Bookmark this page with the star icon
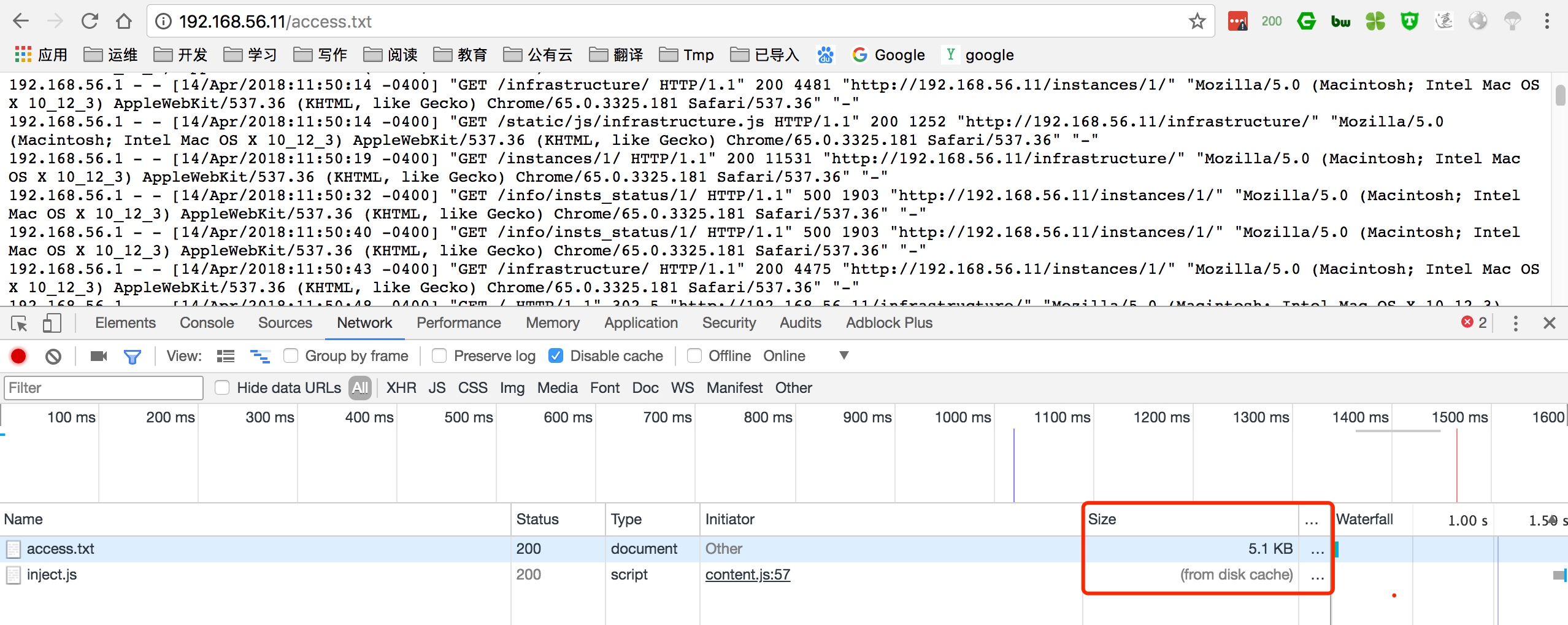Screen dimensions: 1568x625 click(1197, 21)
